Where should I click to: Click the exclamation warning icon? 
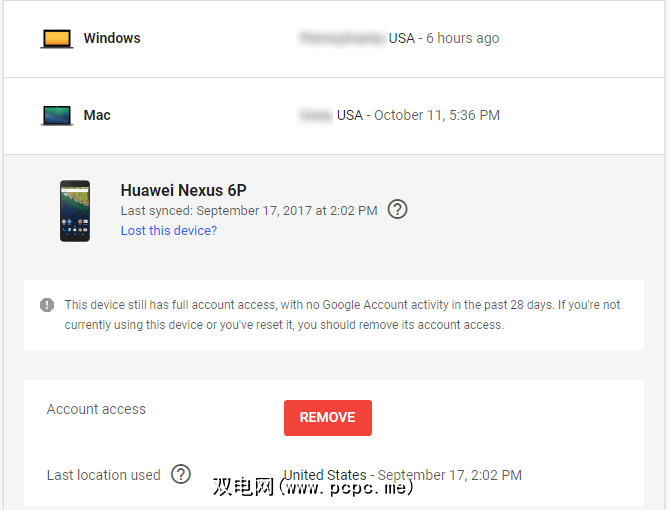click(x=47, y=305)
